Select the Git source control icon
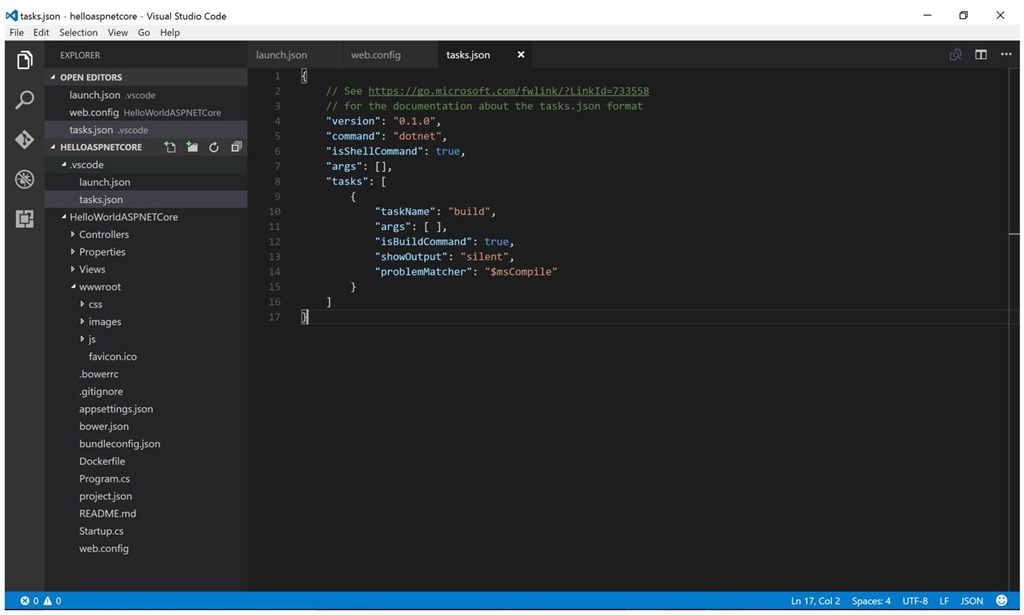The image size is (1024, 615). click(x=24, y=139)
